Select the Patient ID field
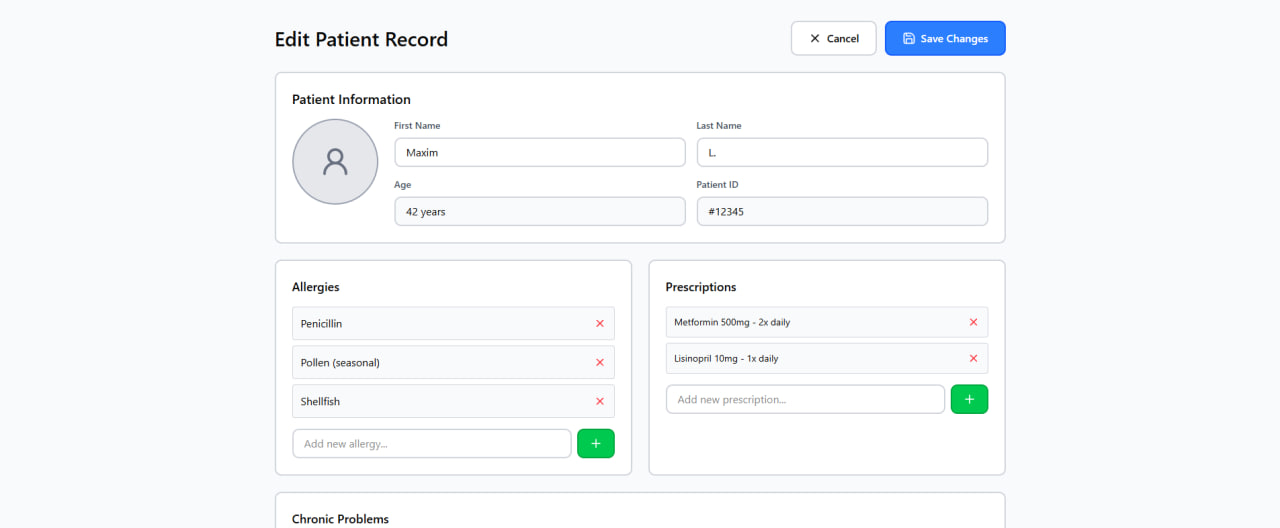 tap(842, 211)
